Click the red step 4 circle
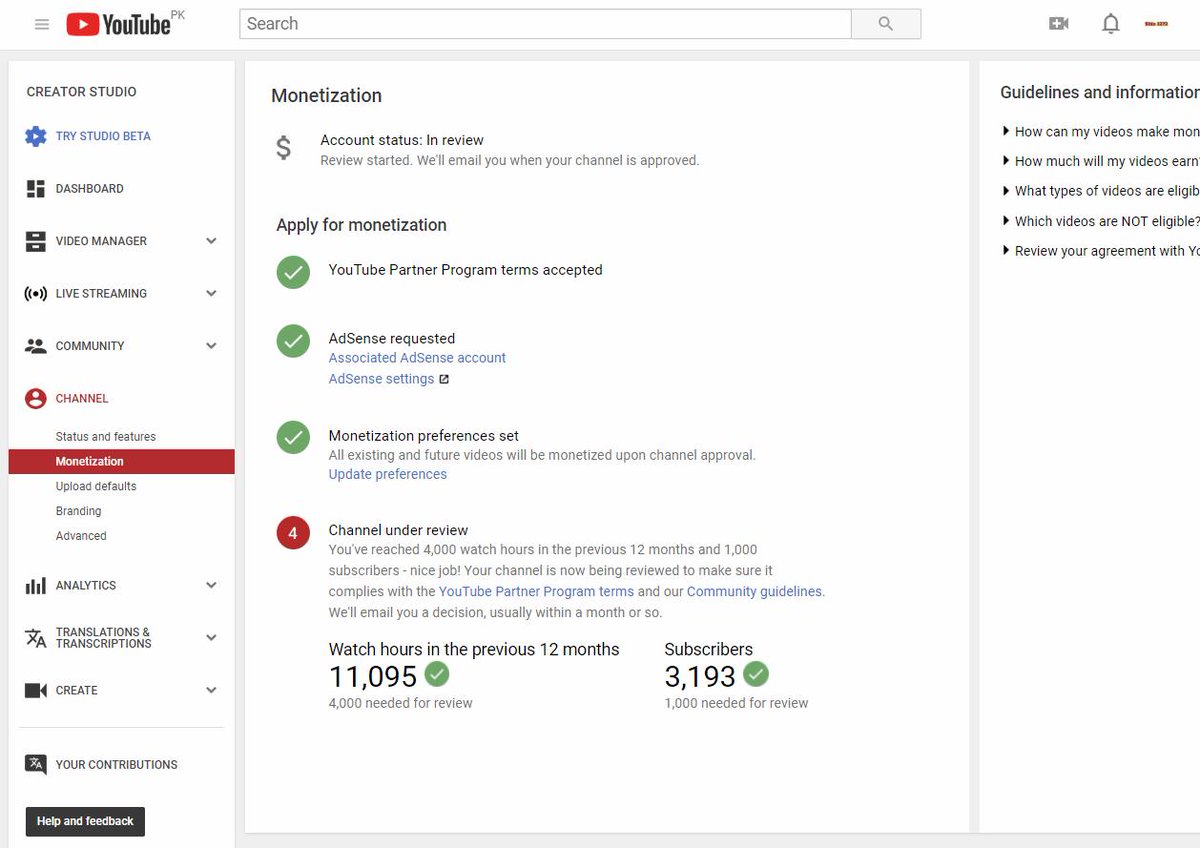 (x=293, y=534)
